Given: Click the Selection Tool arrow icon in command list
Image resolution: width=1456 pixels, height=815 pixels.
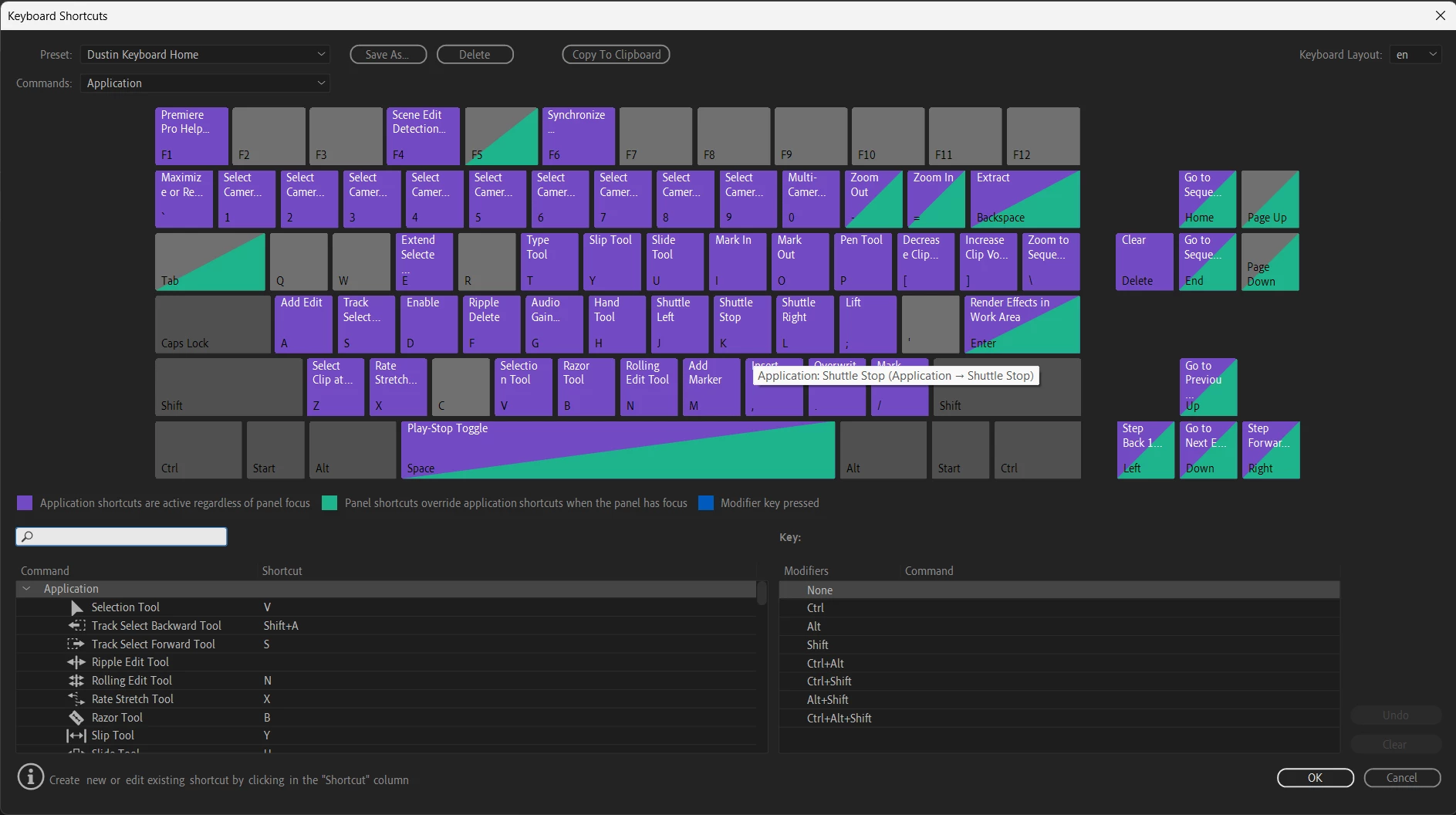Looking at the screenshot, I should (76, 607).
